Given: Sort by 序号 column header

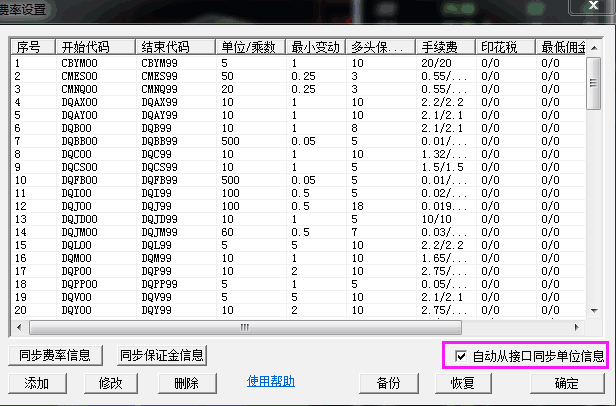Looking at the screenshot, I should click(33, 47).
